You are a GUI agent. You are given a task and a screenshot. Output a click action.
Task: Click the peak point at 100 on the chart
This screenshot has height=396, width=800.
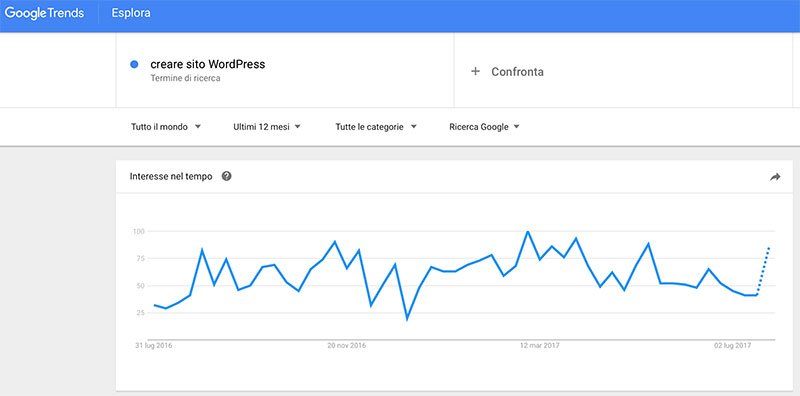tap(528, 232)
